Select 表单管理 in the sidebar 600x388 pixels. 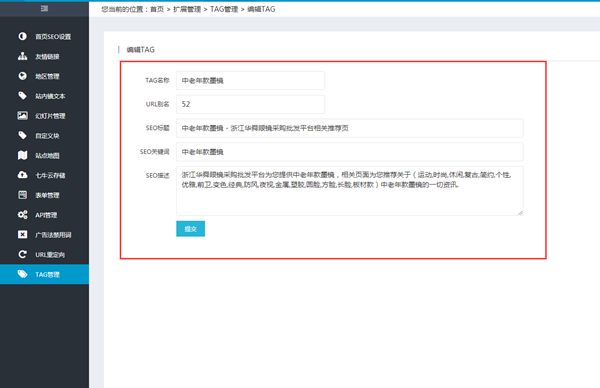point(44,195)
